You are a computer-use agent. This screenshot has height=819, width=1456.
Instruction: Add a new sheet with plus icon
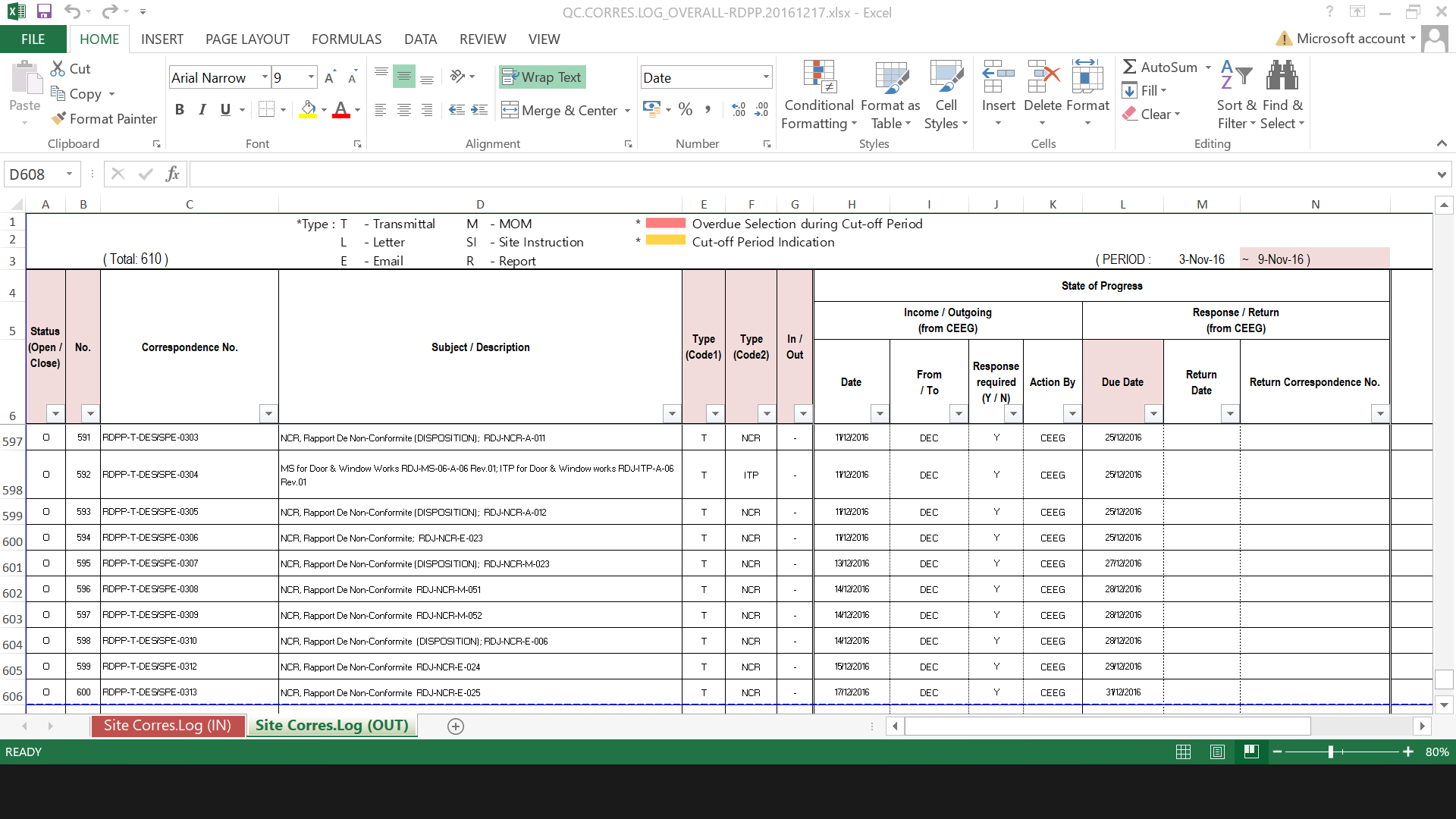pyautogui.click(x=456, y=726)
